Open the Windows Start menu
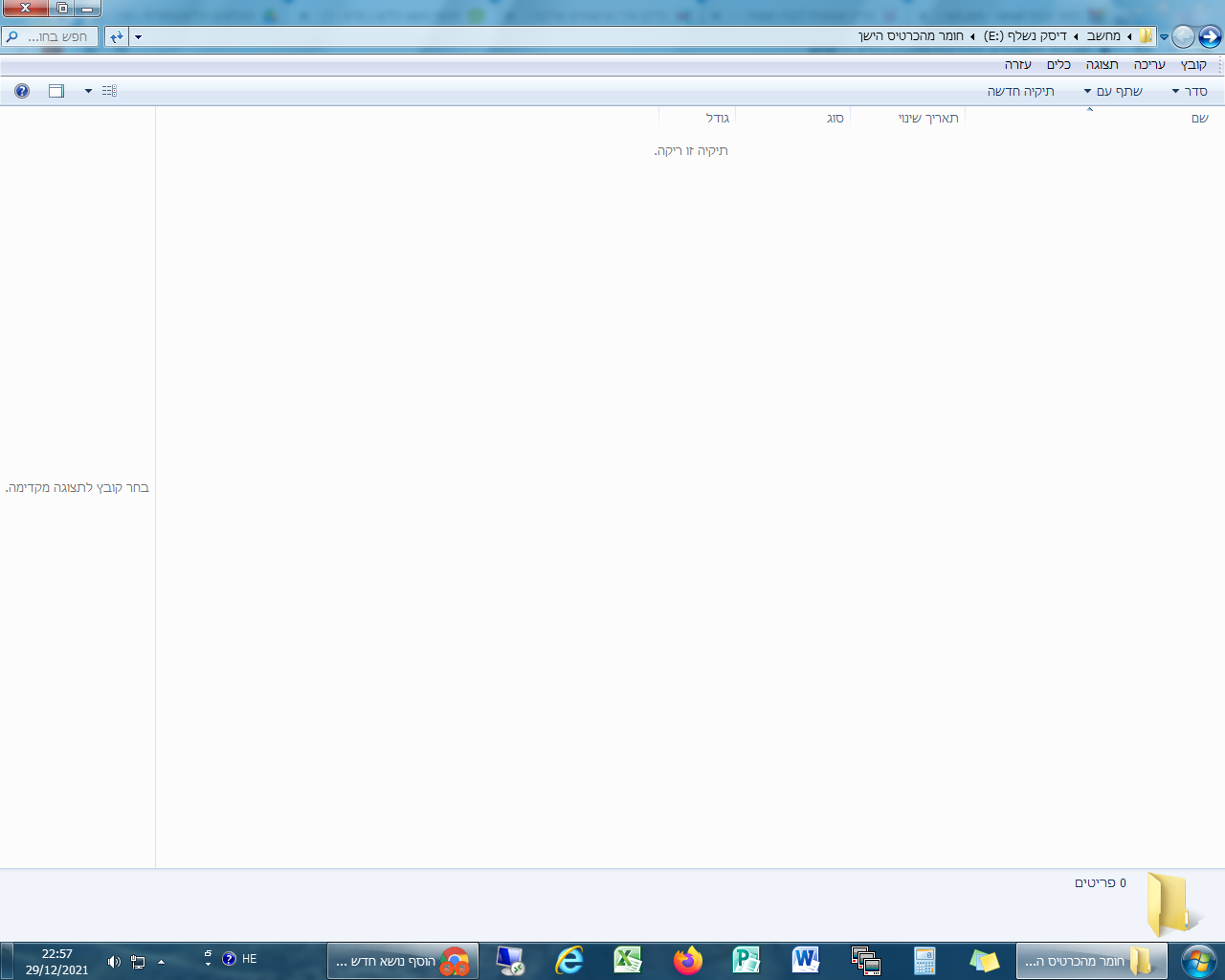 click(1198, 961)
